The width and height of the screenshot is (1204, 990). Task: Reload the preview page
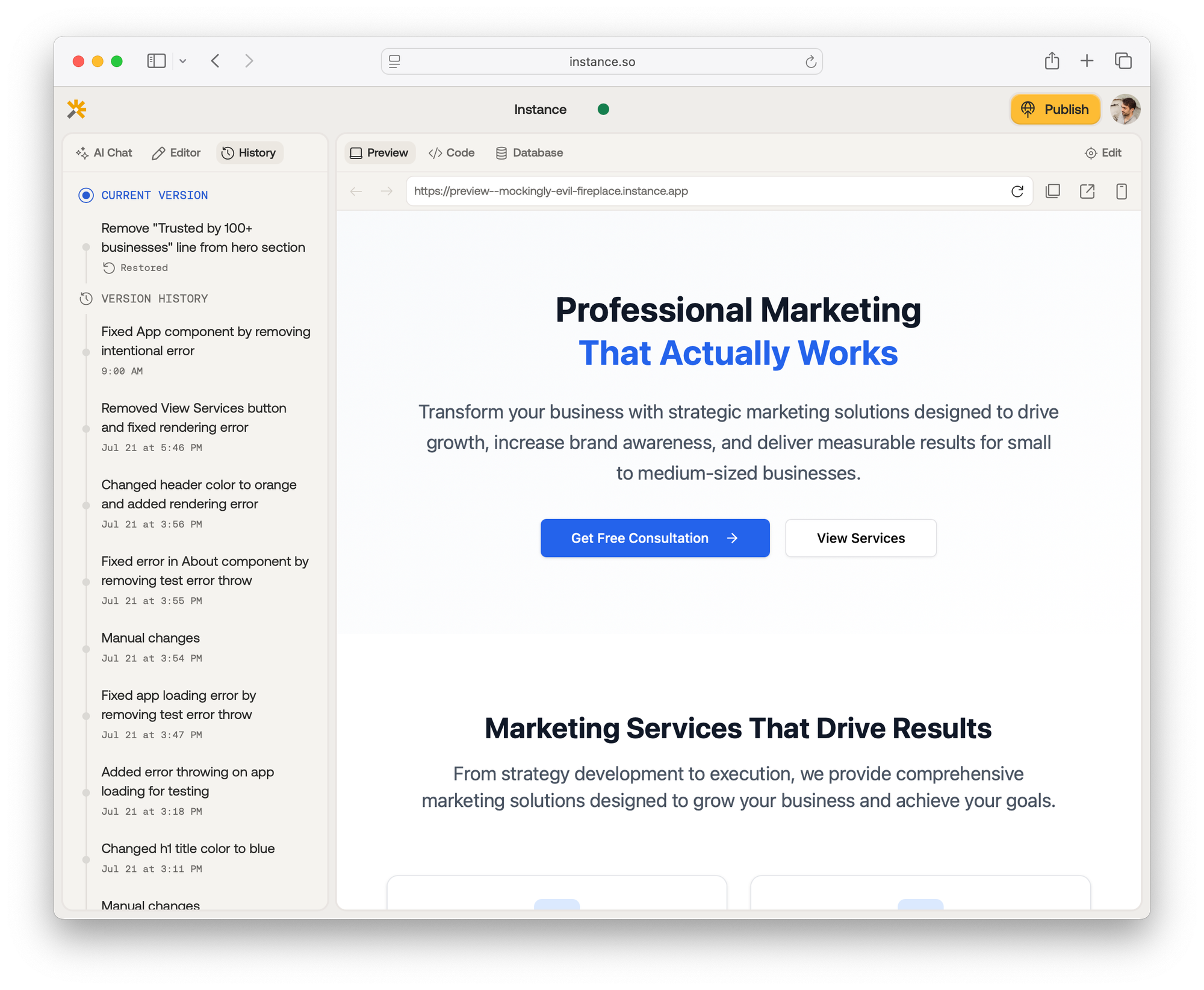click(x=1017, y=191)
